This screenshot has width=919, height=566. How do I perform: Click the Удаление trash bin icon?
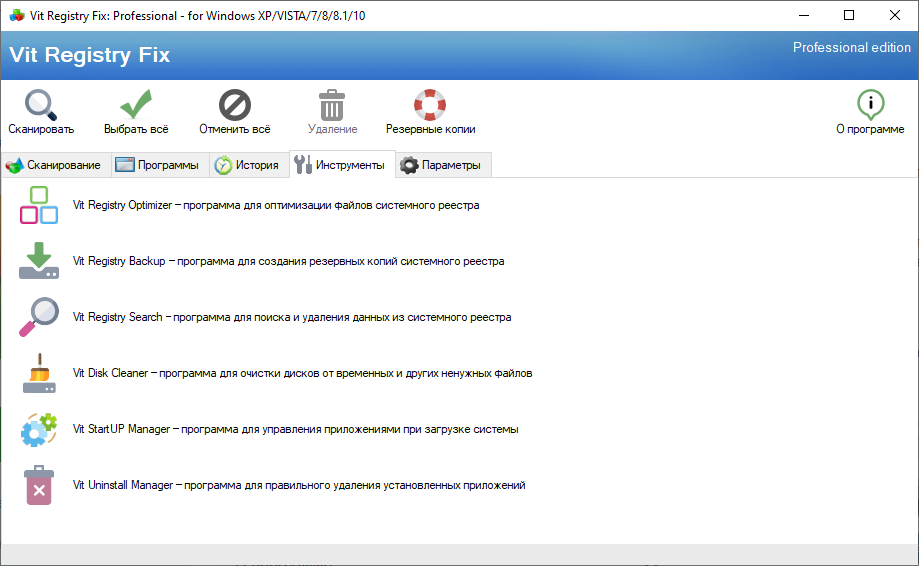pos(332,104)
